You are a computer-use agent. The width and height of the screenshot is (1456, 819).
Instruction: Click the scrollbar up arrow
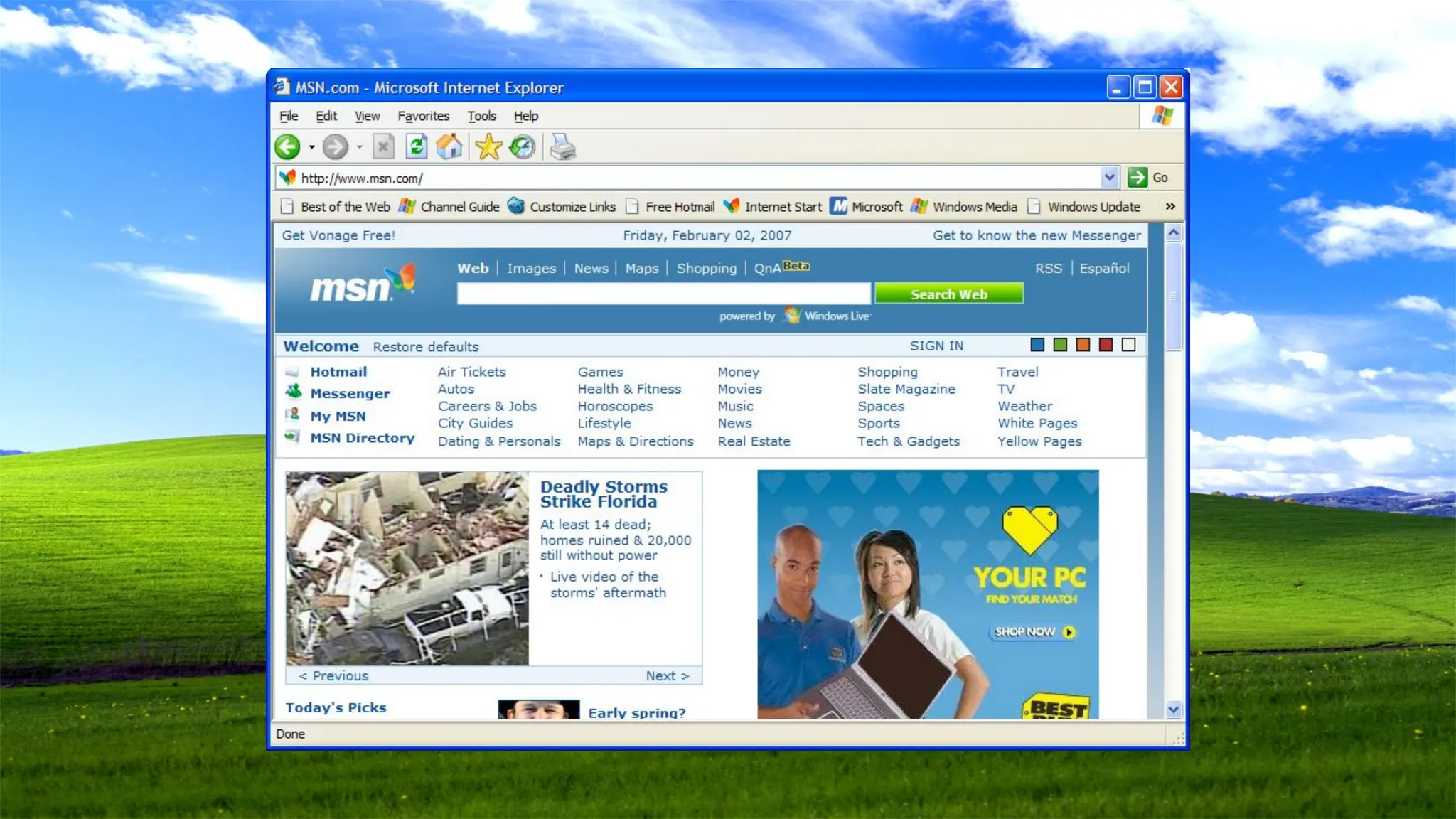tap(1174, 232)
